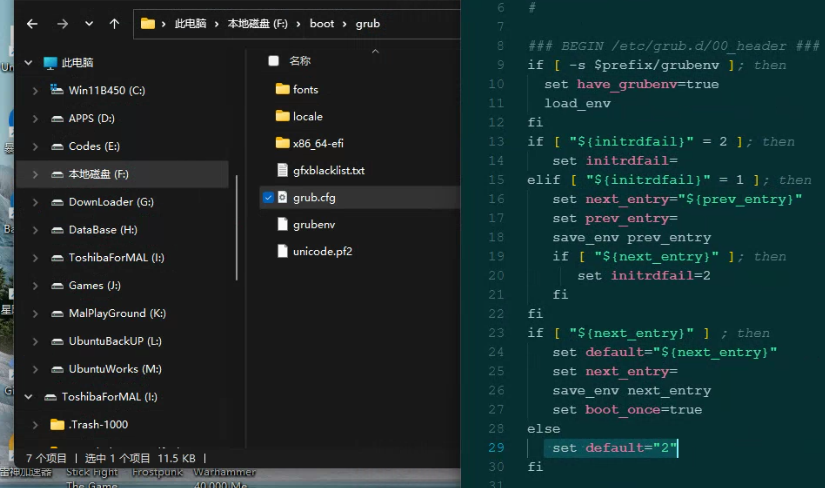Expand DownLoader (G:) drive node
This screenshot has width=825, height=488.
point(35,202)
